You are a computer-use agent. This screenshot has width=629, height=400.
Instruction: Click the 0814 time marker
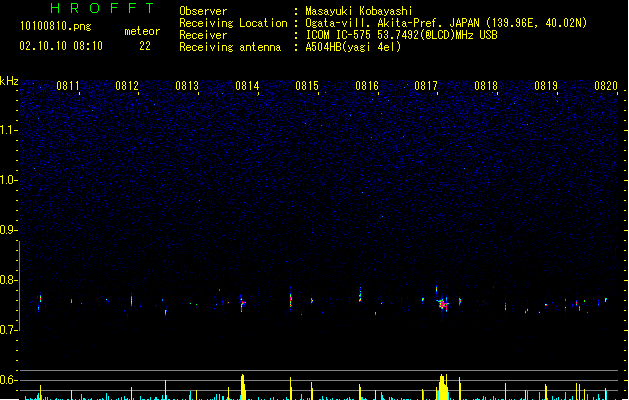point(247,86)
